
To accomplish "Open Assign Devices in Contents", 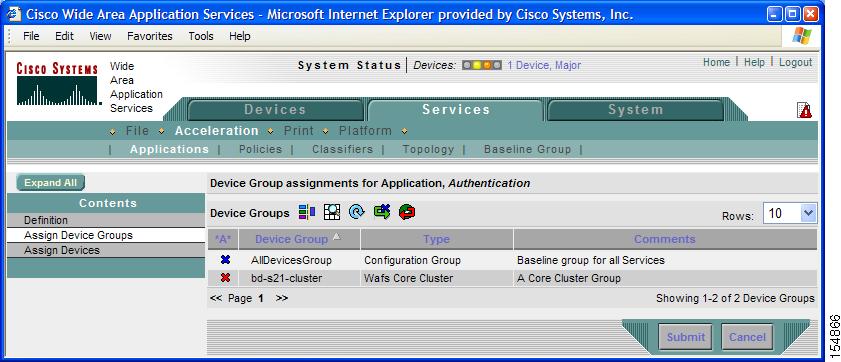I will [x=106, y=250].
